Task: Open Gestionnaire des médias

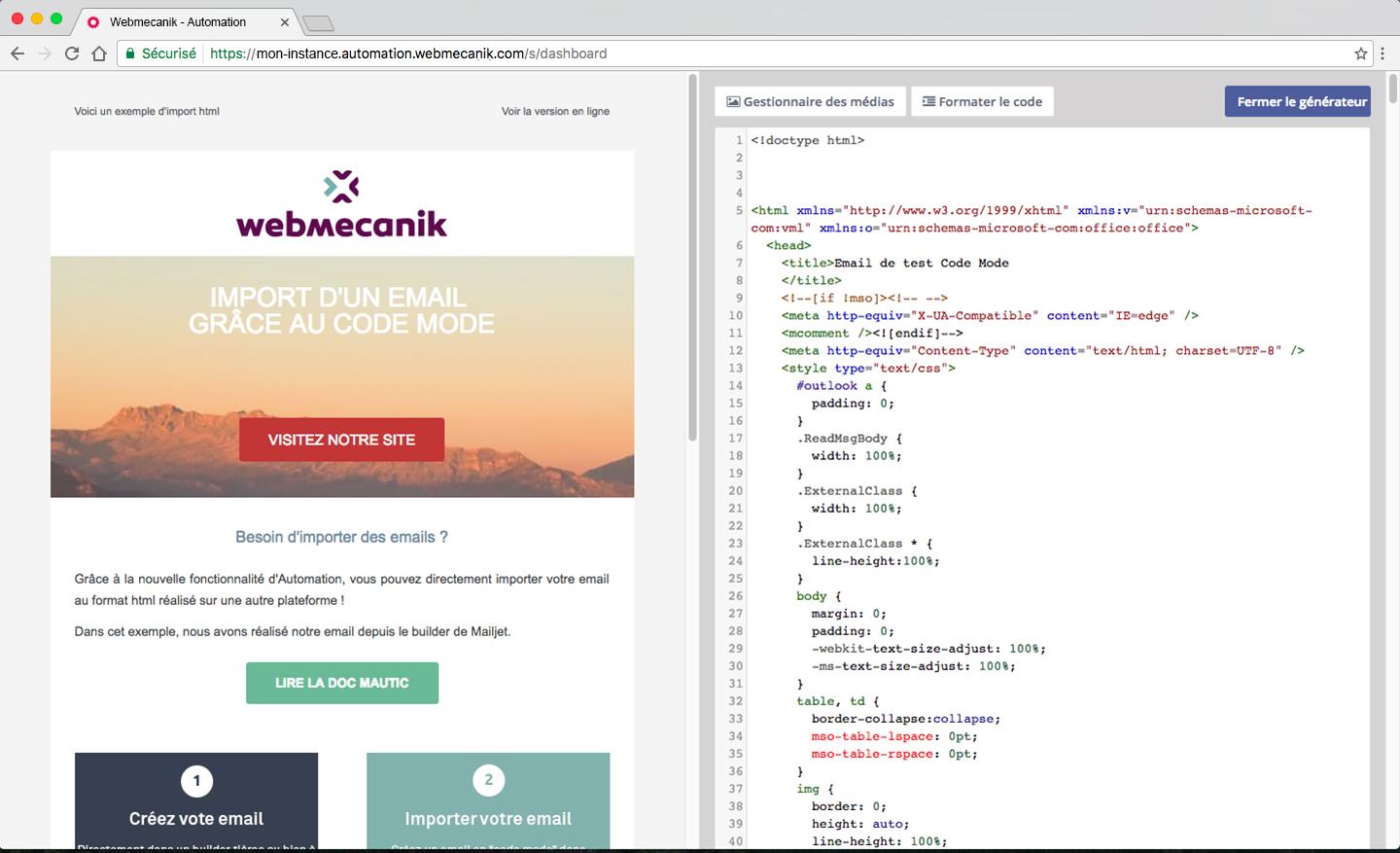Action: pos(810,101)
